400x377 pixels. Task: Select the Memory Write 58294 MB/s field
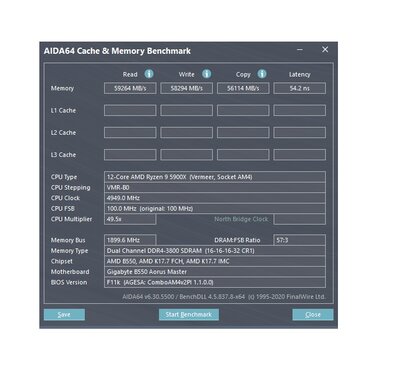186,88
